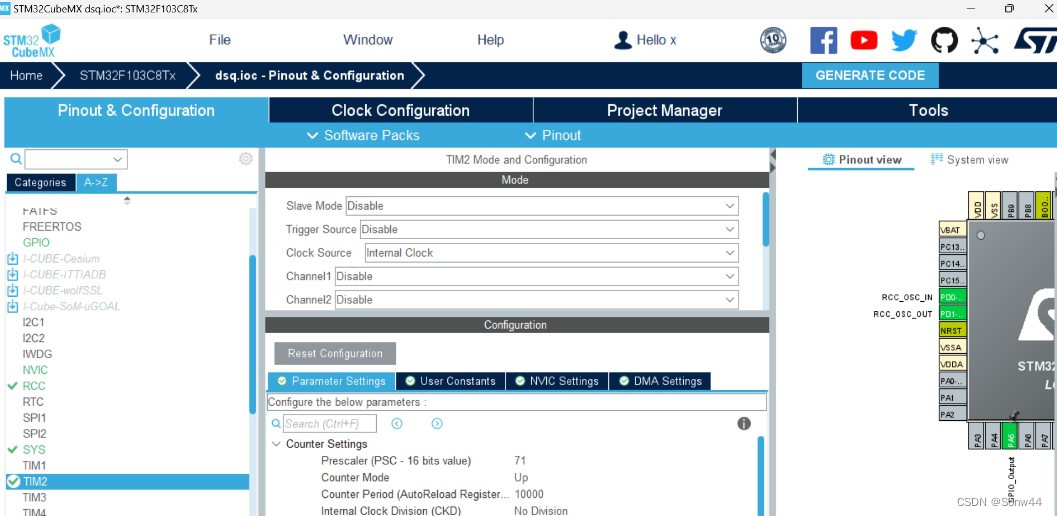Viewport: 1057px width, 516px height.
Task: Click the Prescaler value 71
Action: (x=520, y=461)
